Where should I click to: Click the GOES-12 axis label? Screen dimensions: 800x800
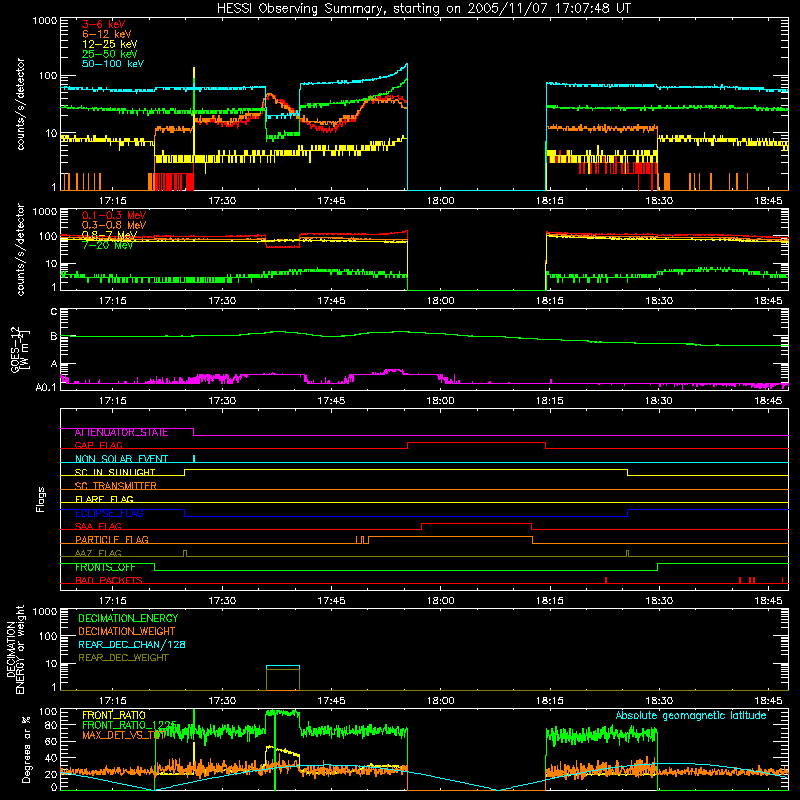[x=19, y=349]
